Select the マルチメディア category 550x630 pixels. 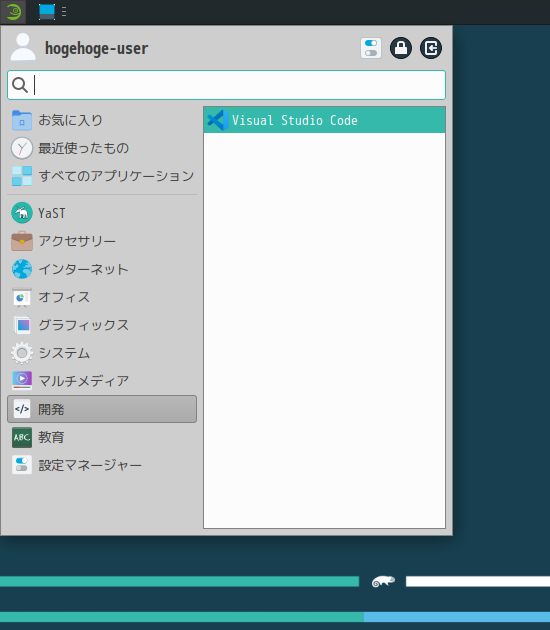pos(102,381)
